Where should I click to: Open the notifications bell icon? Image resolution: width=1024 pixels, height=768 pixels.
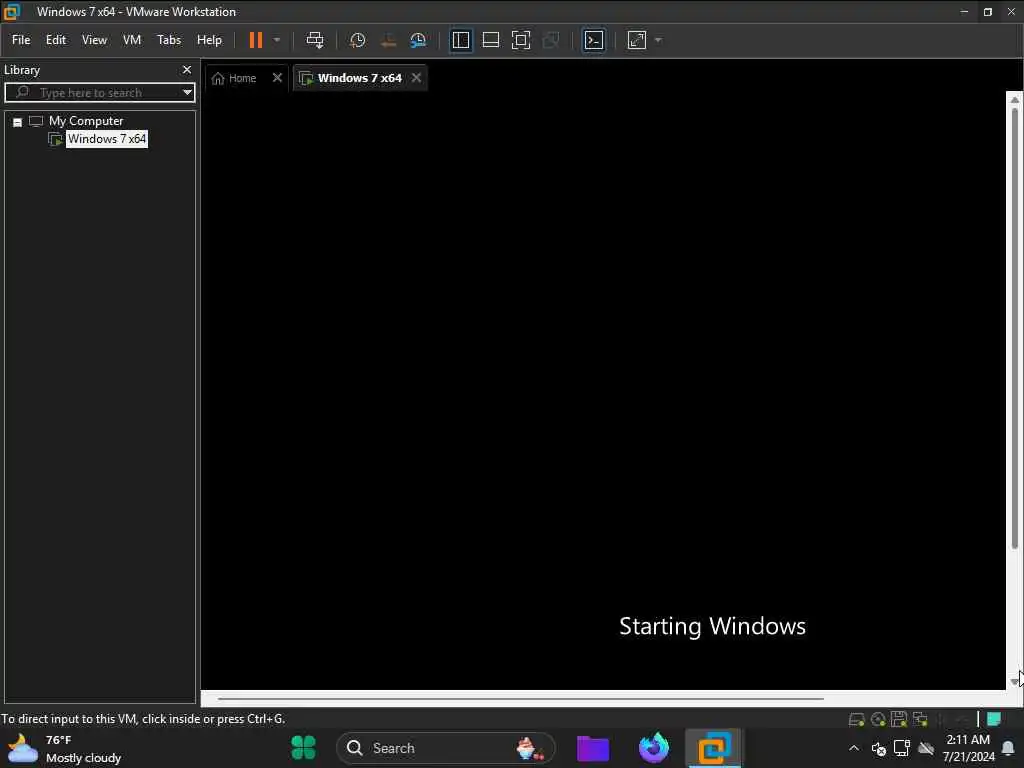[x=1008, y=748]
